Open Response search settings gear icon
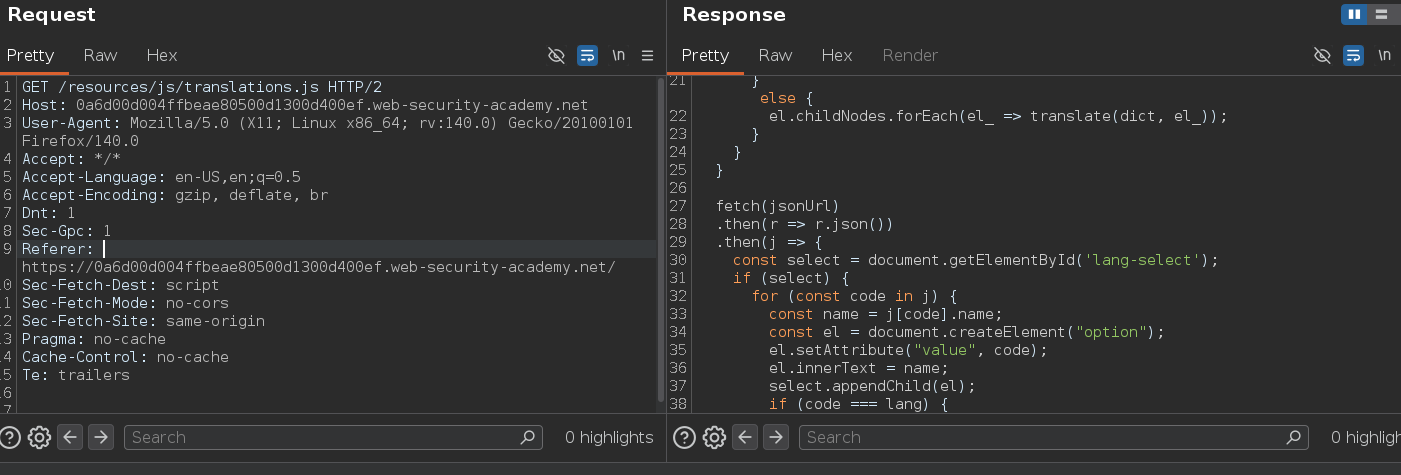1401x475 pixels. pyautogui.click(x=714, y=437)
